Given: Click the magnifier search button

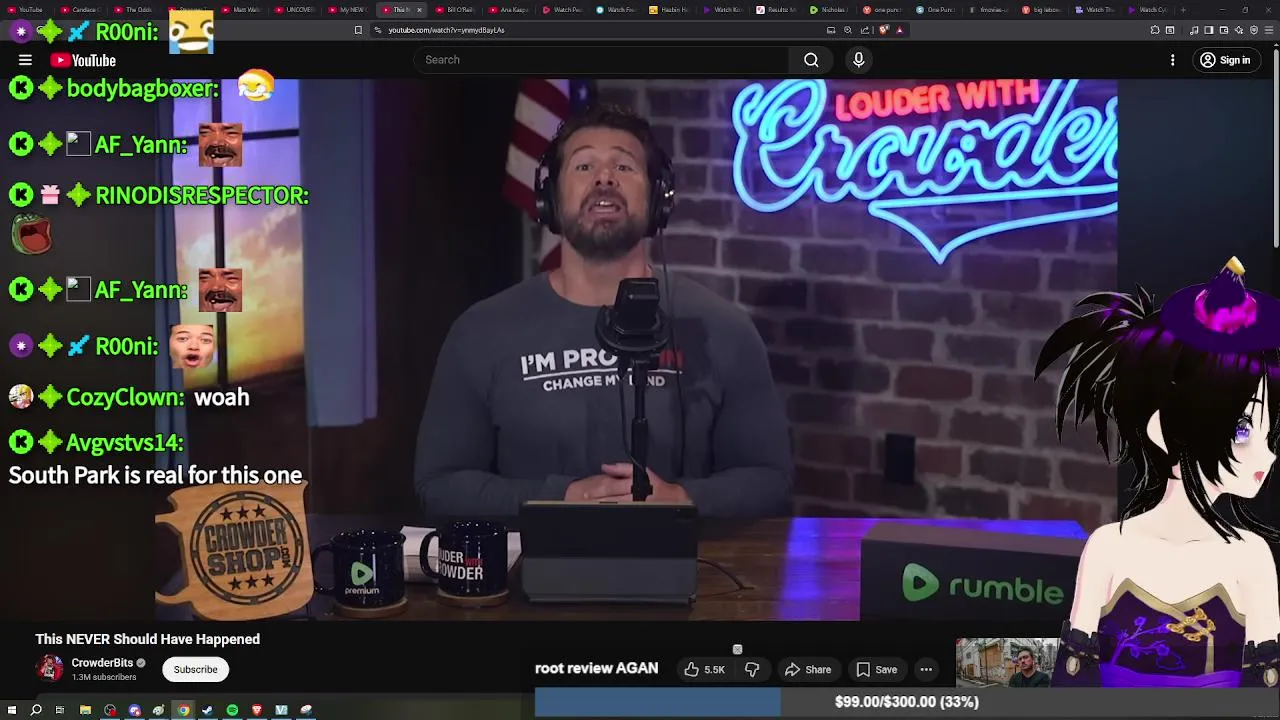Looking at the screenshot, I should click(x=811, y=60).
